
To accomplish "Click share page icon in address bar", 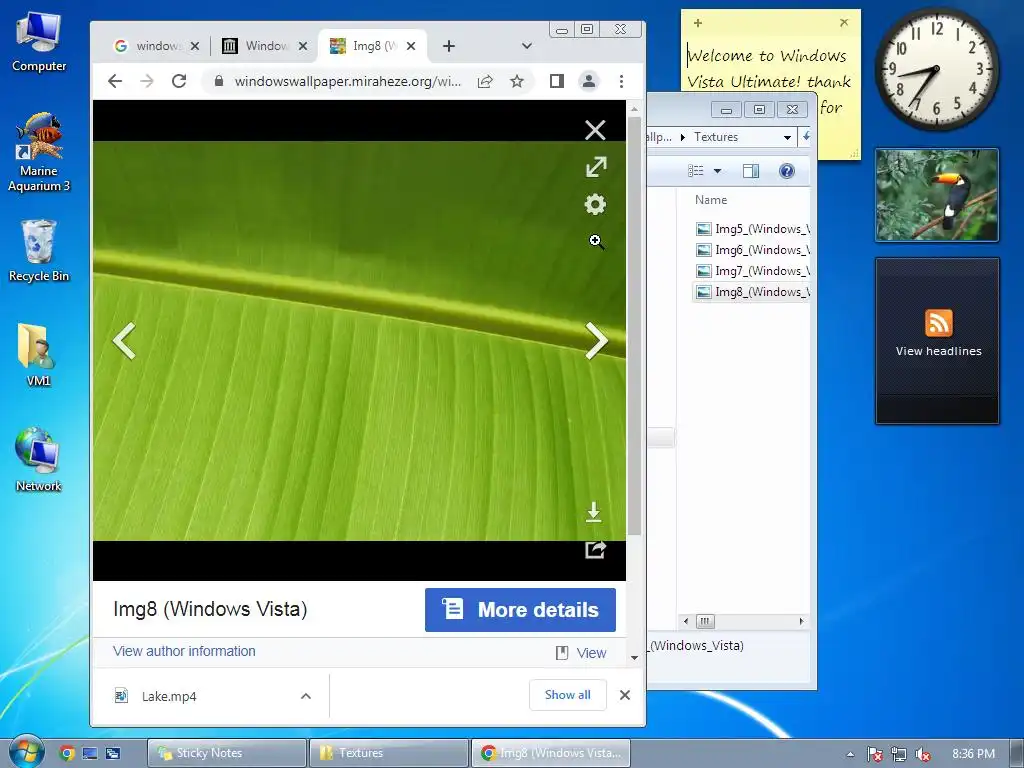I will point(485,82).
